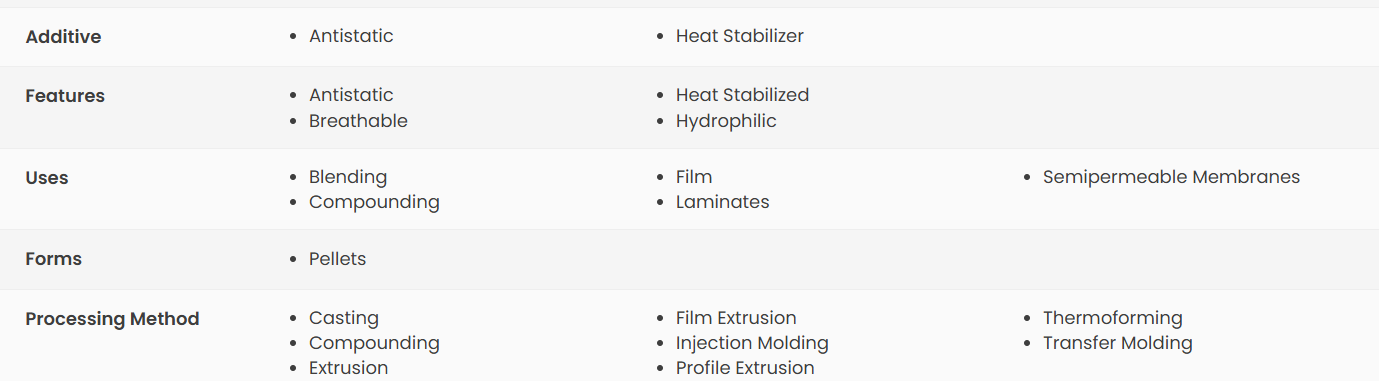Click Compounding in the Uses row

[x=374, y=202]
